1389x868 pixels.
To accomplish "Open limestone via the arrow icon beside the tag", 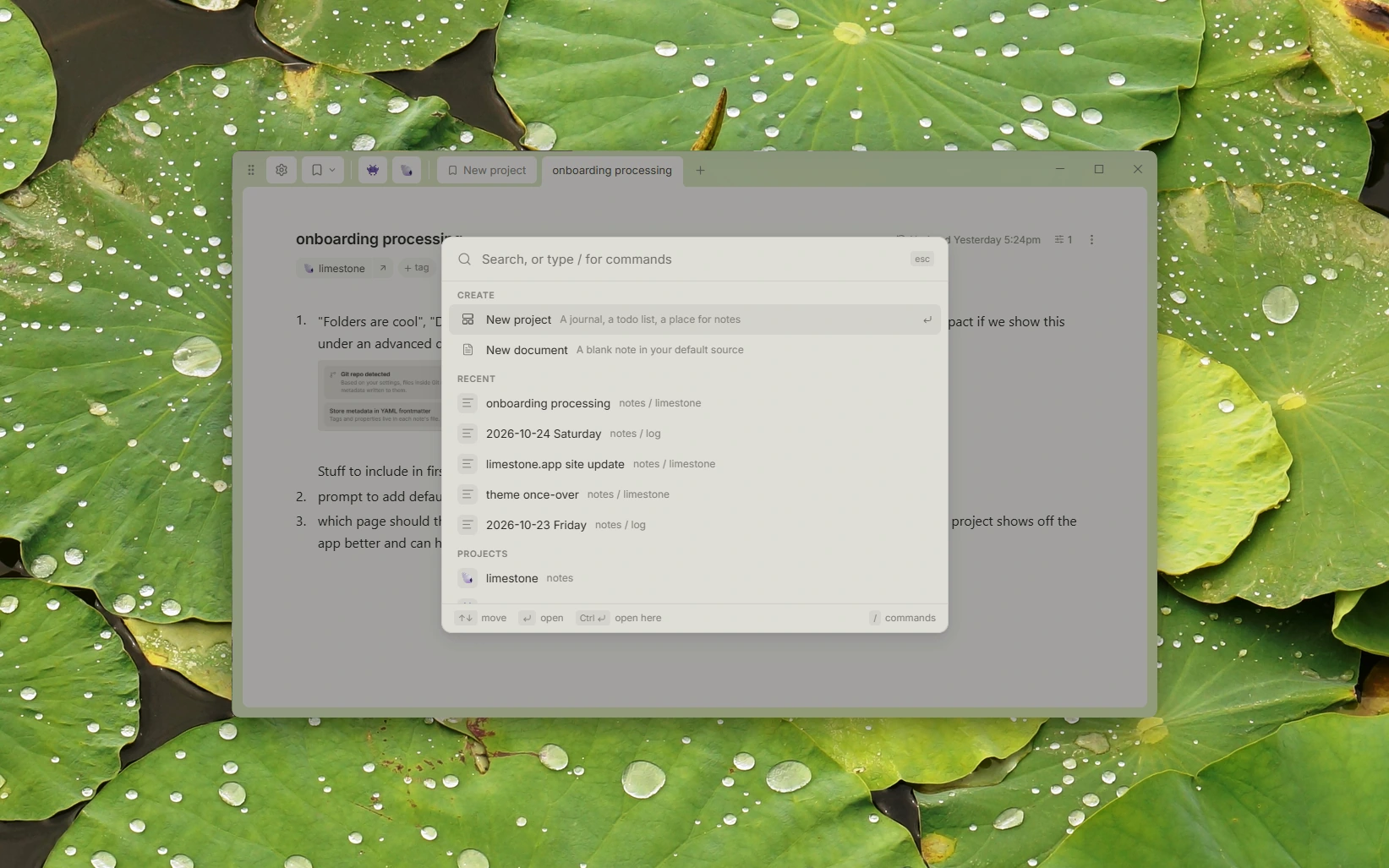I will tap(383, 268).
